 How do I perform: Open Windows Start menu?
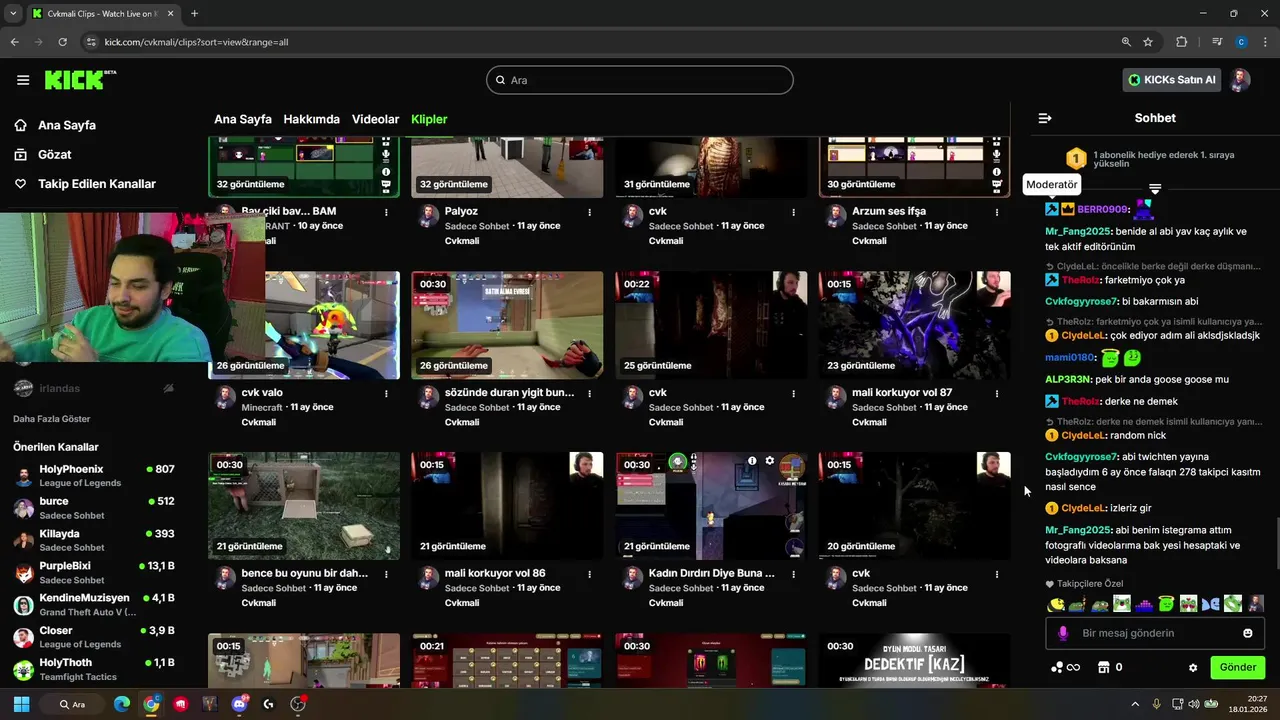21,704
